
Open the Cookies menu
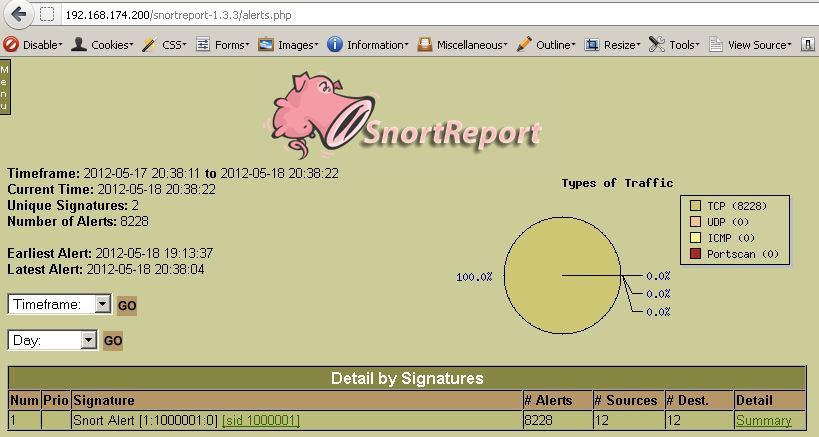tap(112, 45)
